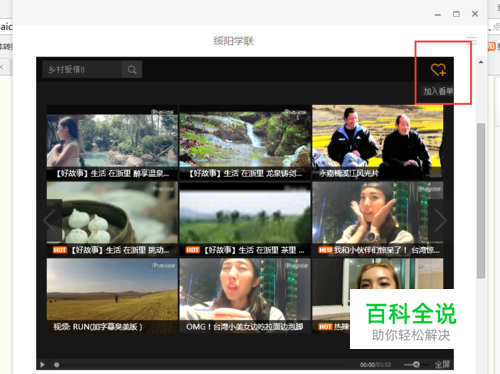This screenshot has height=374, width=500.
Task: Minimize the window
Action: tap(438, 15)
